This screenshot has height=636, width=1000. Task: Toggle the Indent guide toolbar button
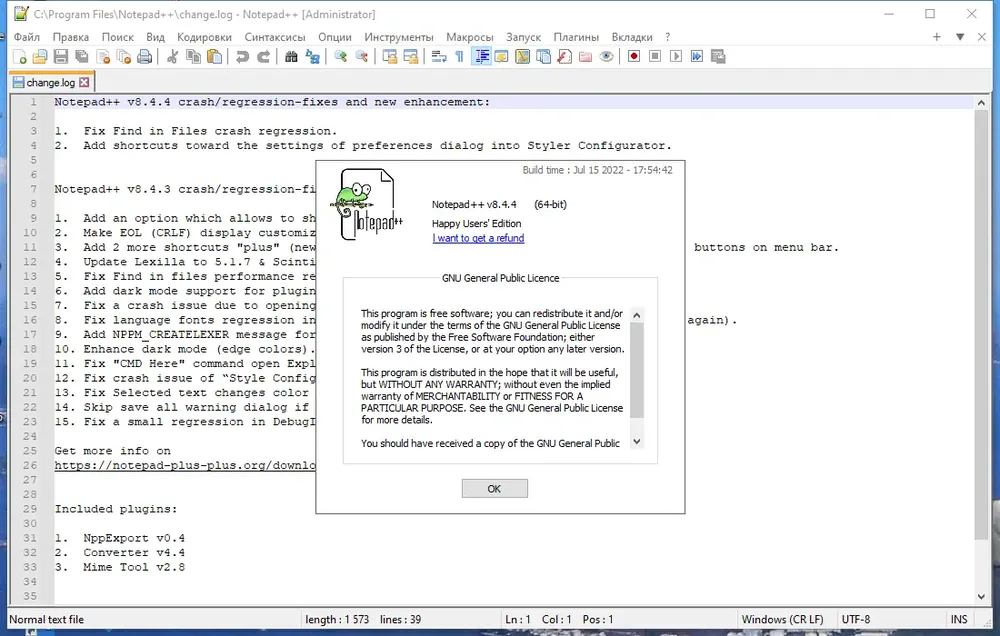(x=482, y=57)
